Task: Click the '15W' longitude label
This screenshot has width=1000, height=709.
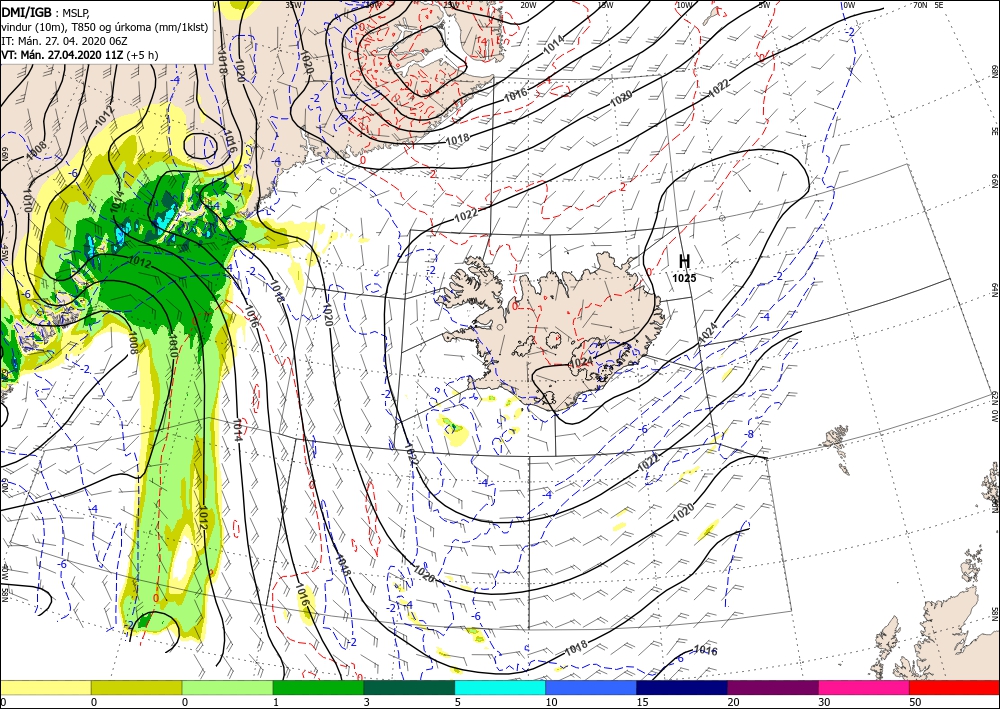Action: point(605,5)
